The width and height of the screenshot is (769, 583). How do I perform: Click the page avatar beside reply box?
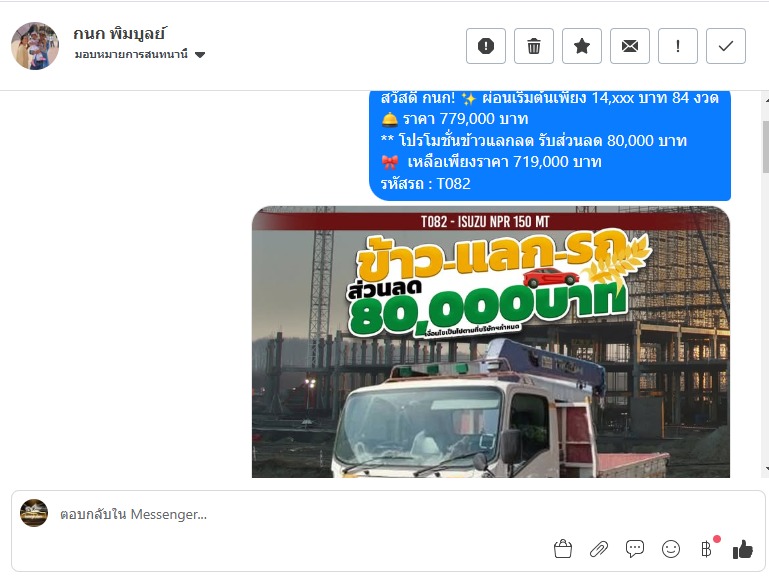34,513
